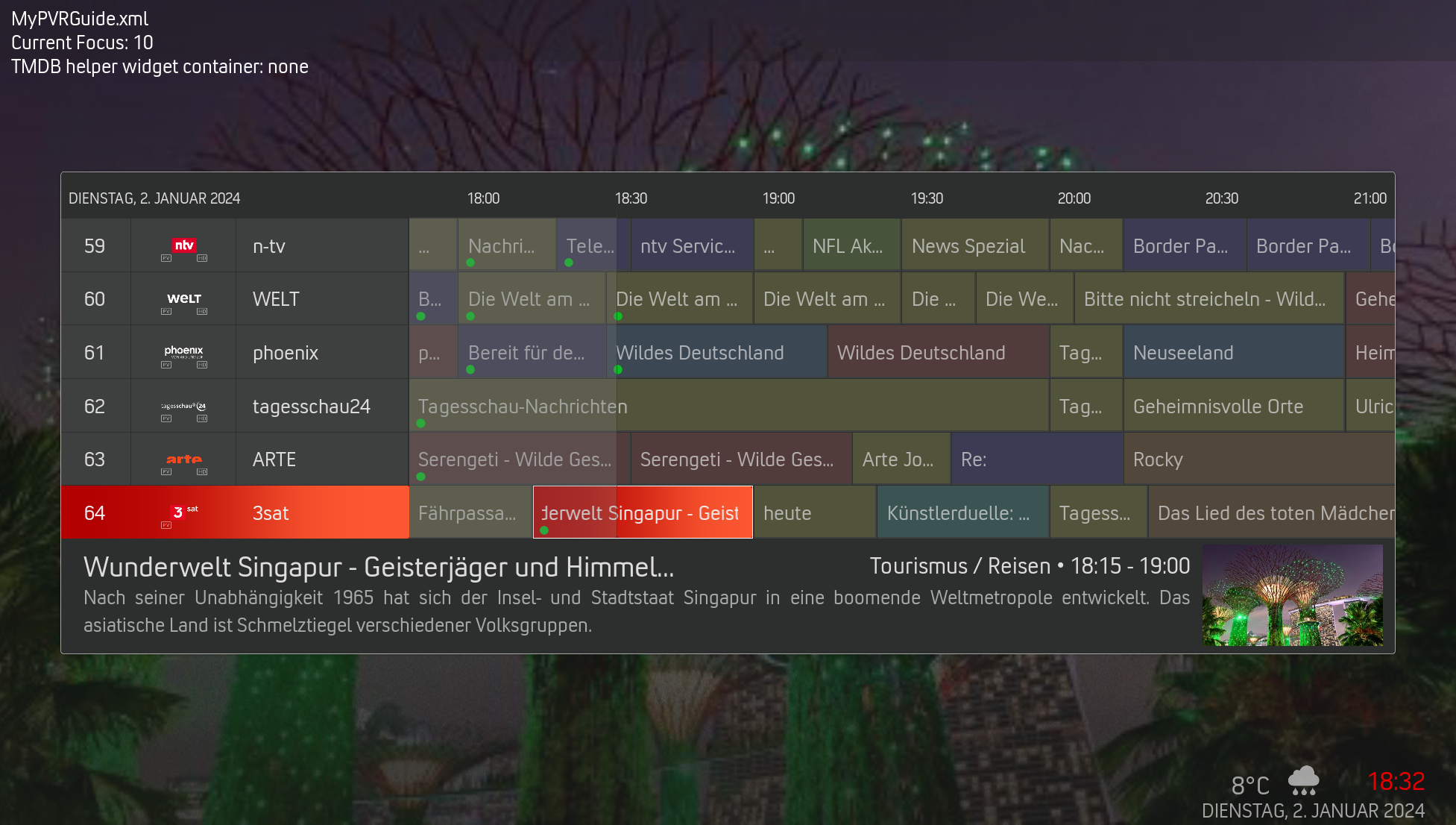Select channel name ARTE
This screenshot has width=1456, height=825.
click(274, 459)
